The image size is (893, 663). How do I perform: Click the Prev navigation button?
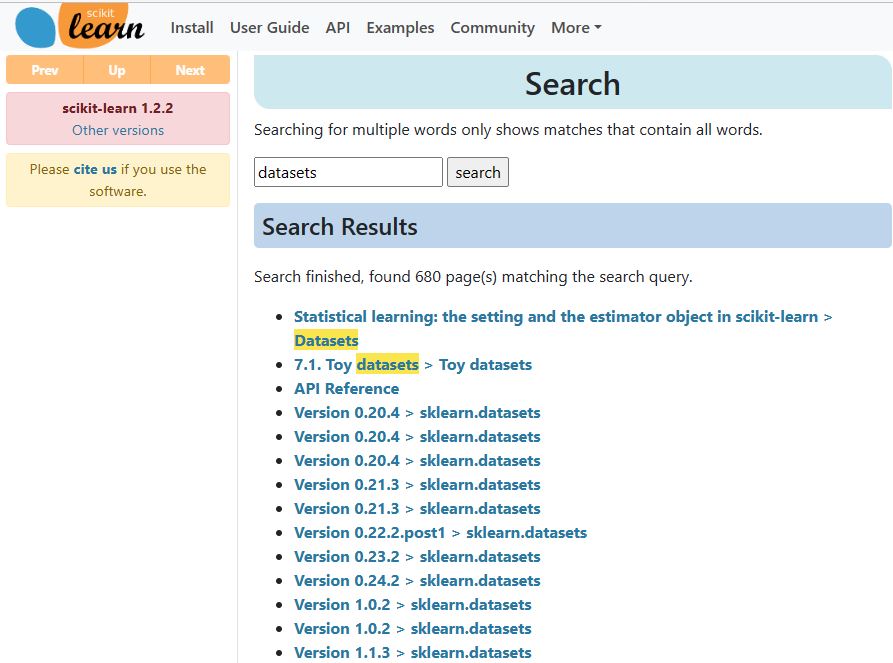[45, 70]
